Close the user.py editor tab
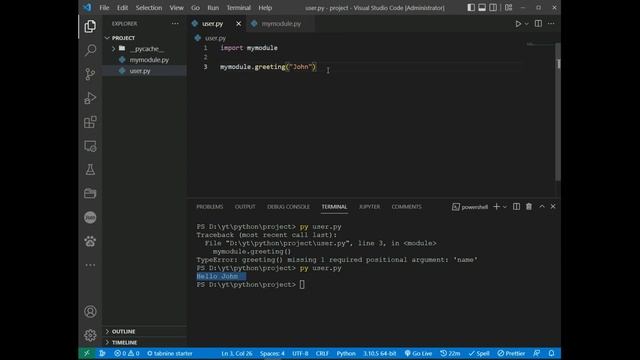This screenshot has width=640, height=360. [x=238, y=24]
